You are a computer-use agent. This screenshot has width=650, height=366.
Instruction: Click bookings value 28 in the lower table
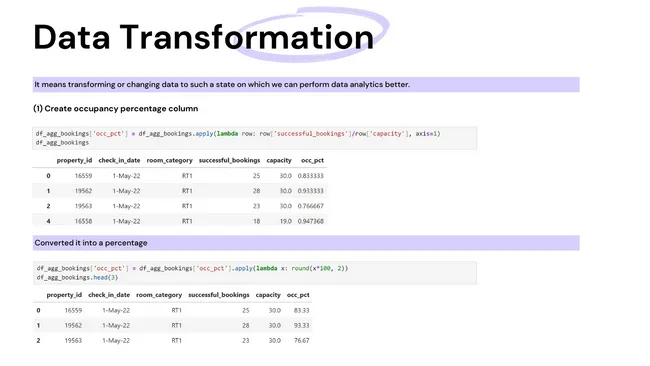(246, 326)
